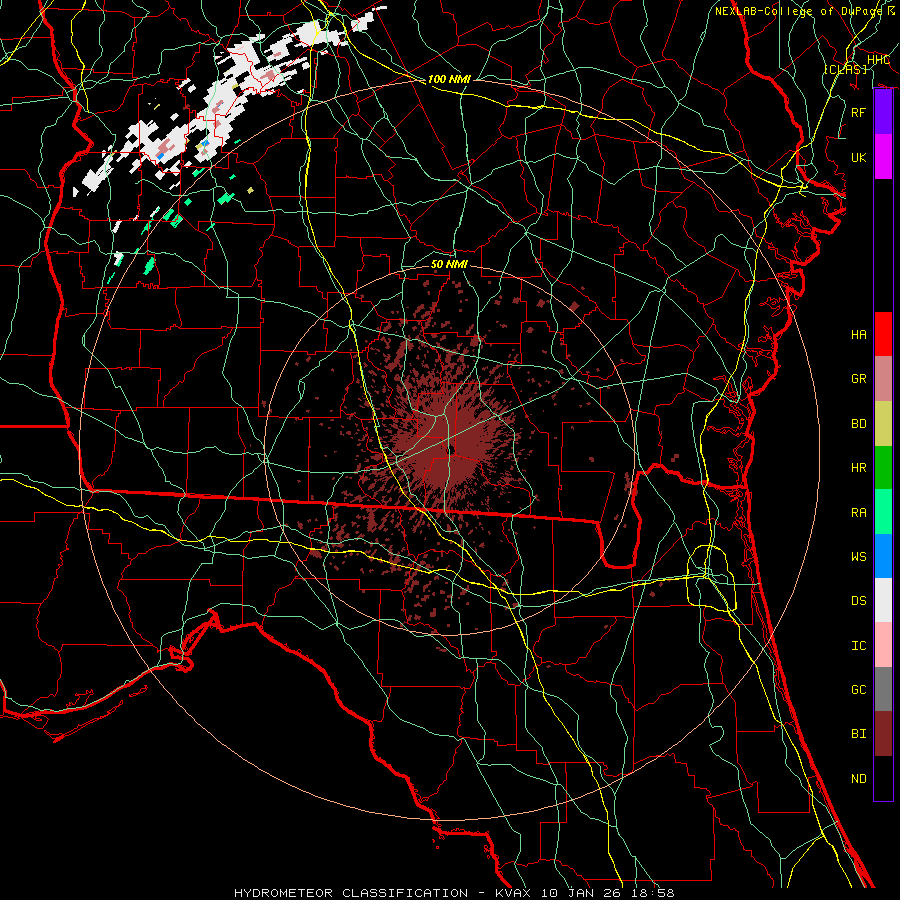Click the RA light-green legend swatch
900x900 pixels.
click(x=883, y=512)
